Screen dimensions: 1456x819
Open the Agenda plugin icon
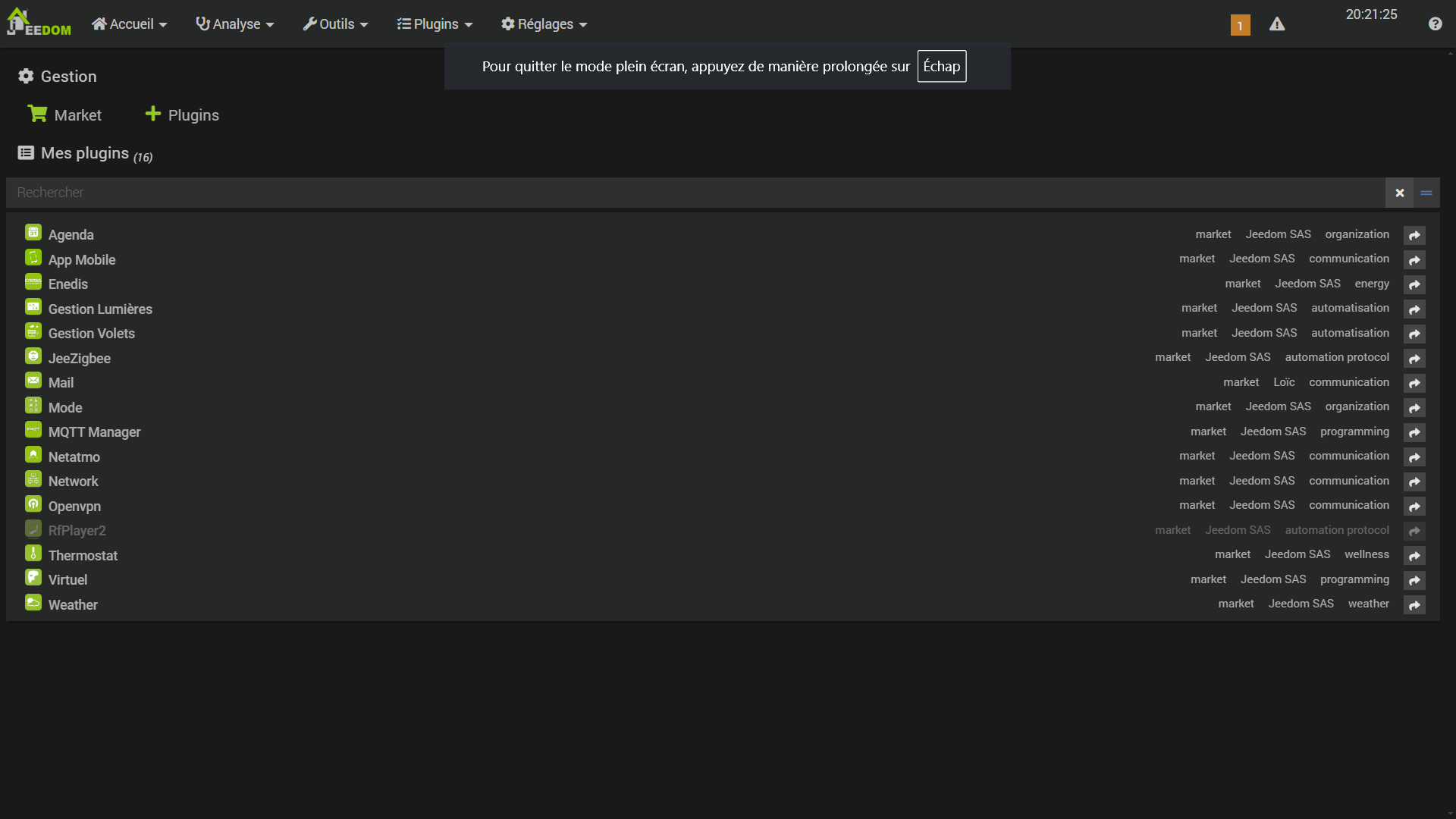point(33,232)
